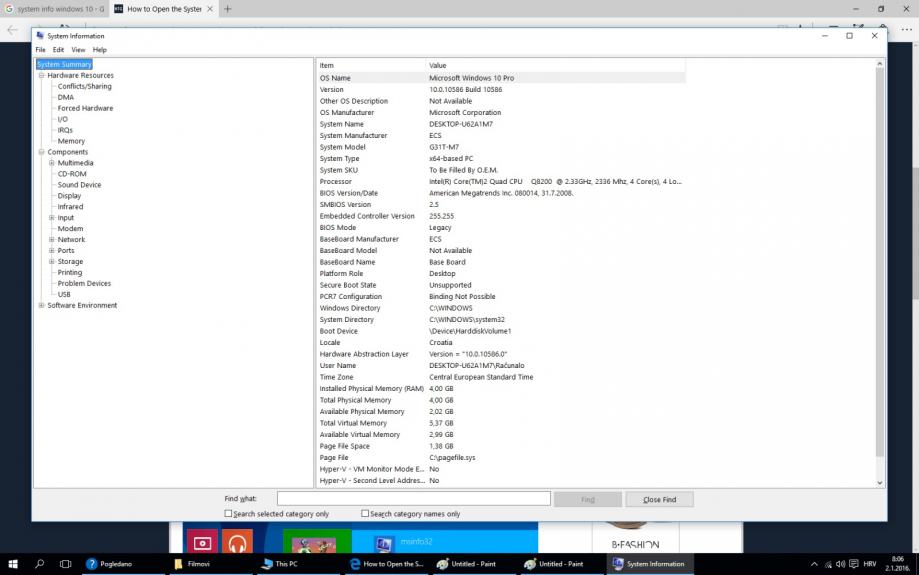This screenshot has height=575, width=919.
Task: Open new browser tab with plus
Action: pyautogui.click(x=227, y=9)
